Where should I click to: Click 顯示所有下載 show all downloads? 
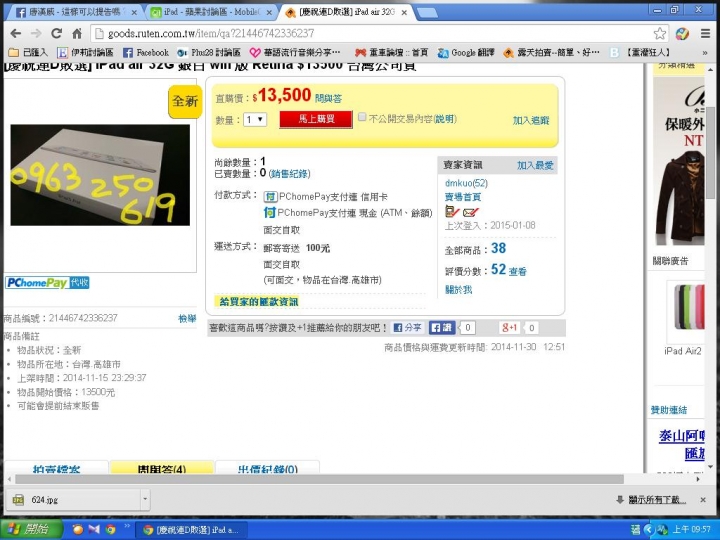pyautogui.click(x=651, y=500)
